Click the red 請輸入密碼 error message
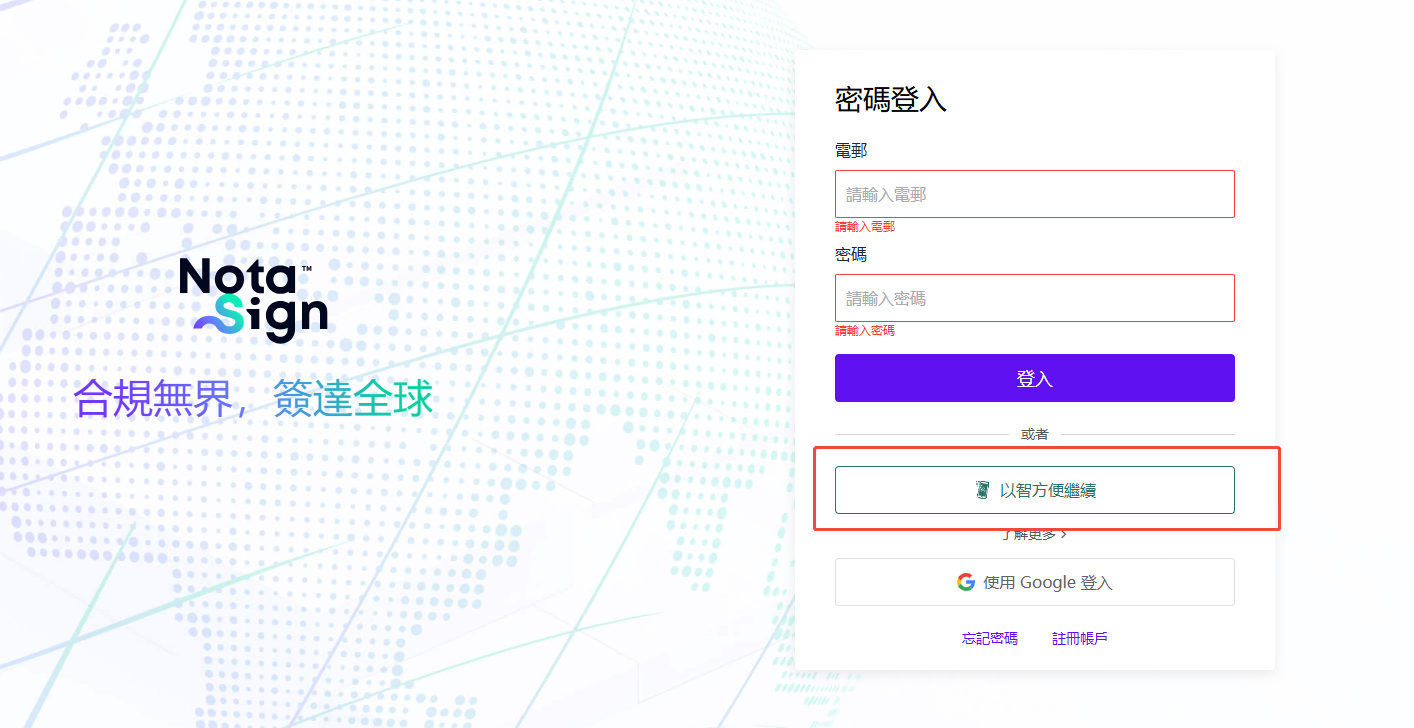The height and width of the screenshot is (728, 1414). (865, 331)
